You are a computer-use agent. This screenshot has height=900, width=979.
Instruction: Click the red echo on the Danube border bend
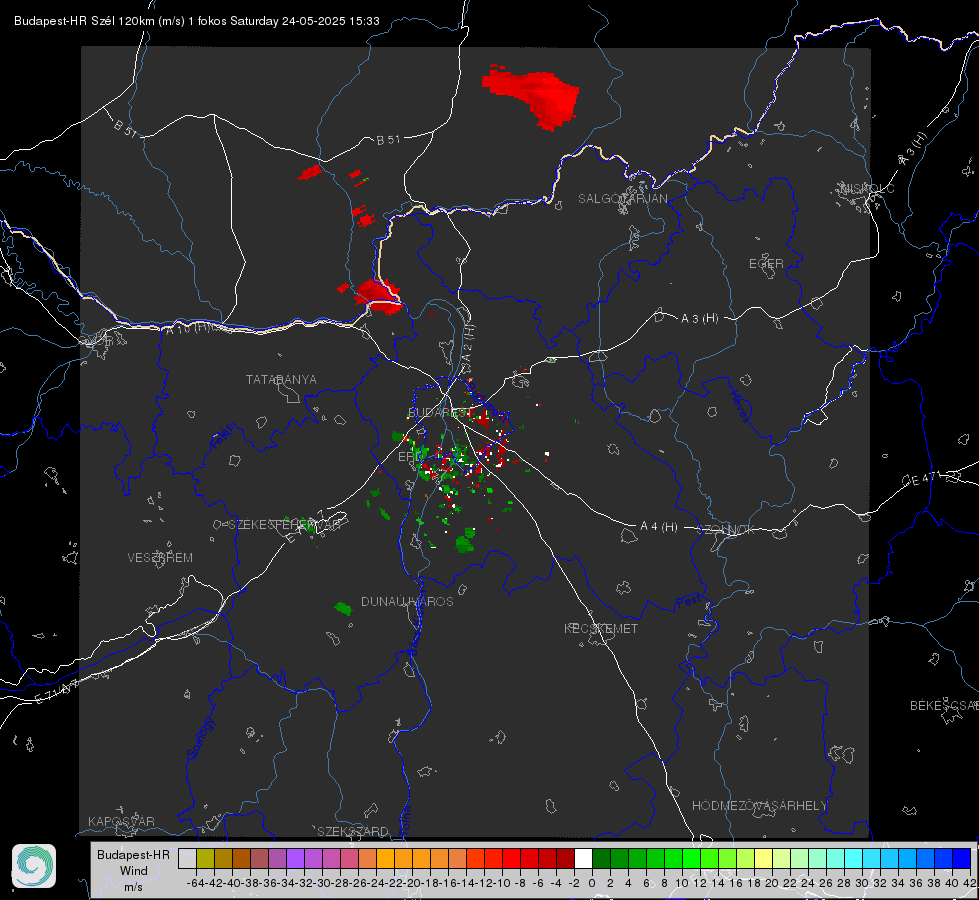coord(378,295)
